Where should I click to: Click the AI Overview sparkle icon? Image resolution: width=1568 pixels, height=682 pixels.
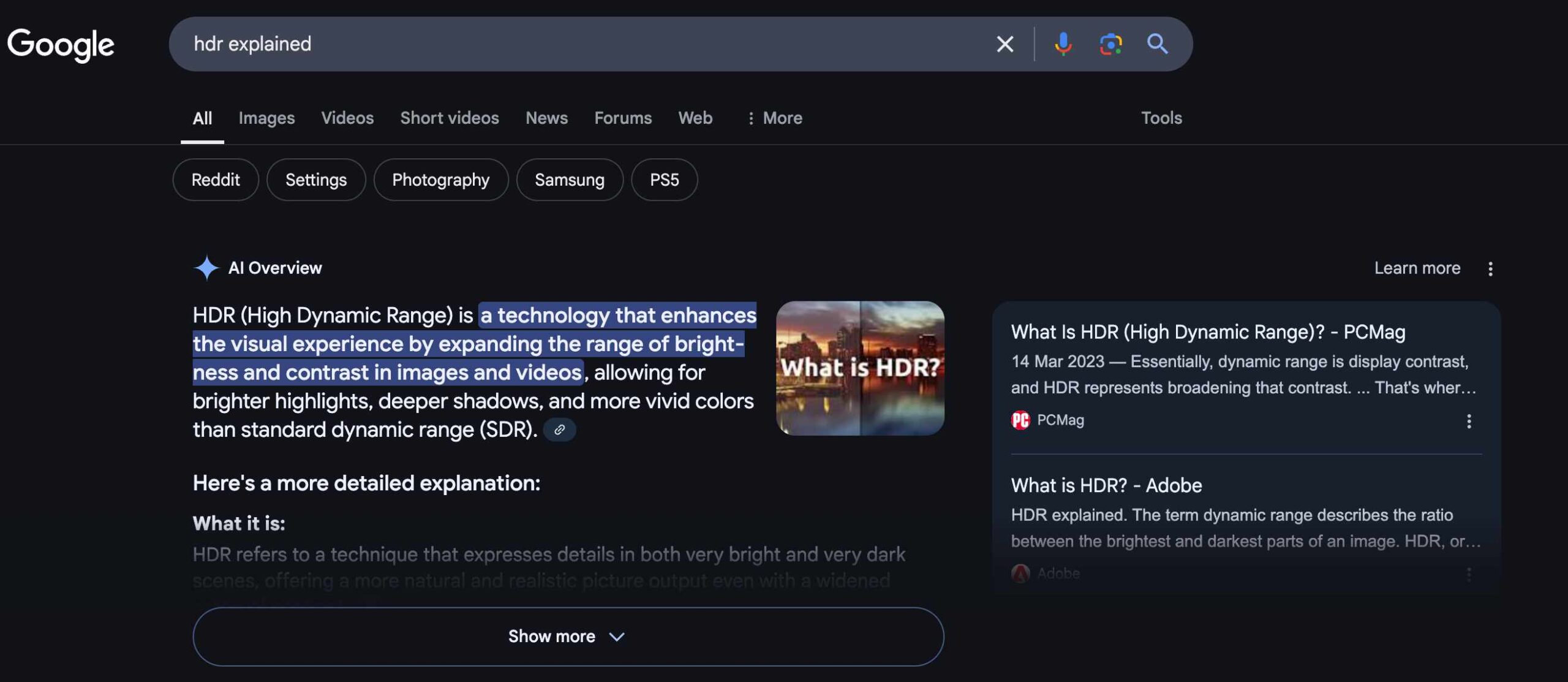point(206,268)
